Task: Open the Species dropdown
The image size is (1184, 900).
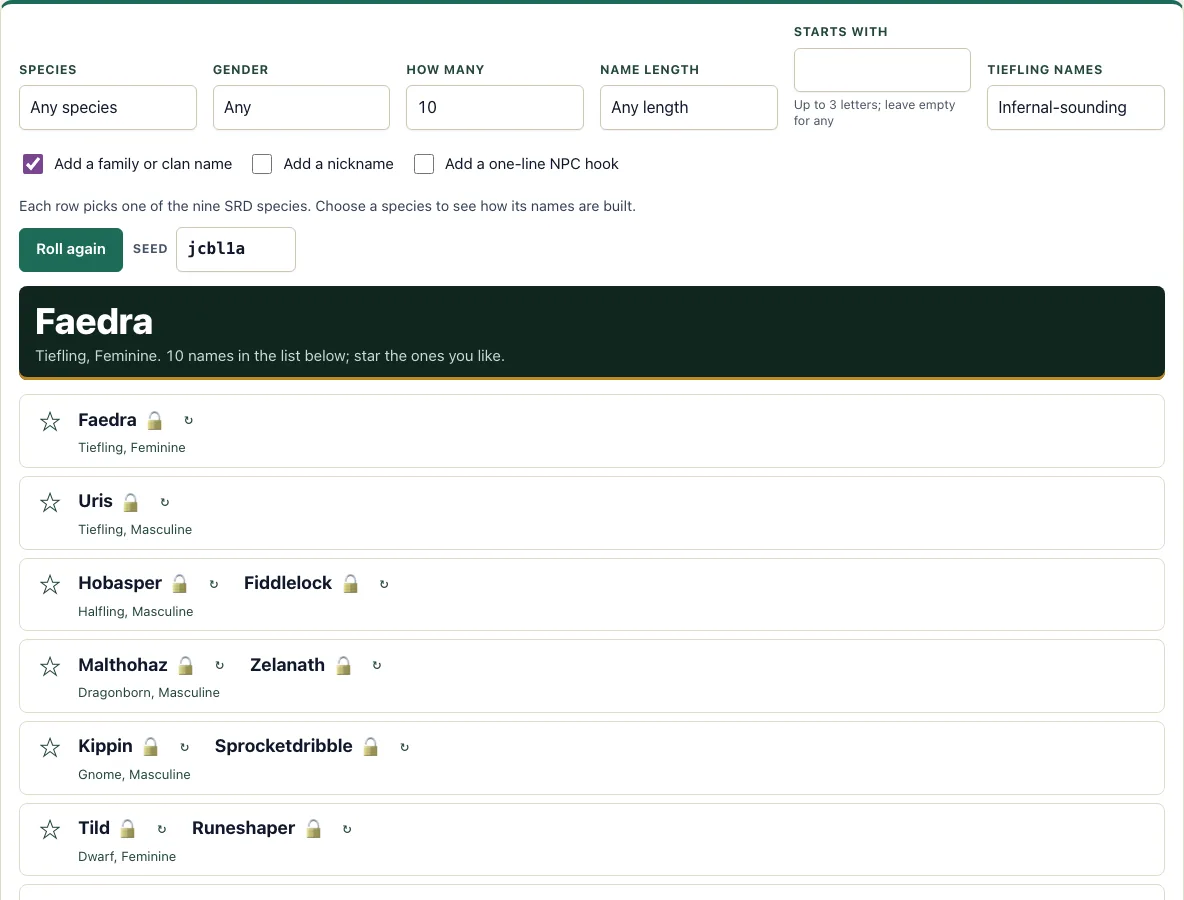Action: [108, 107]
